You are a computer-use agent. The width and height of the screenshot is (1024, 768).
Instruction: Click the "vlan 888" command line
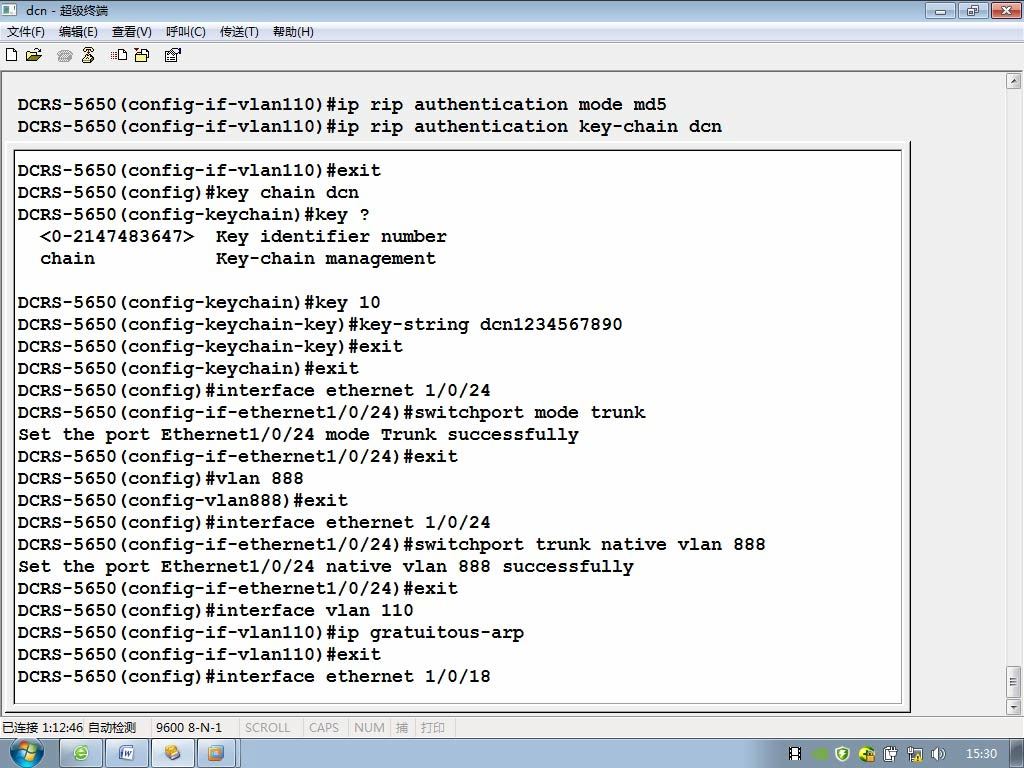tap(160, 479)
